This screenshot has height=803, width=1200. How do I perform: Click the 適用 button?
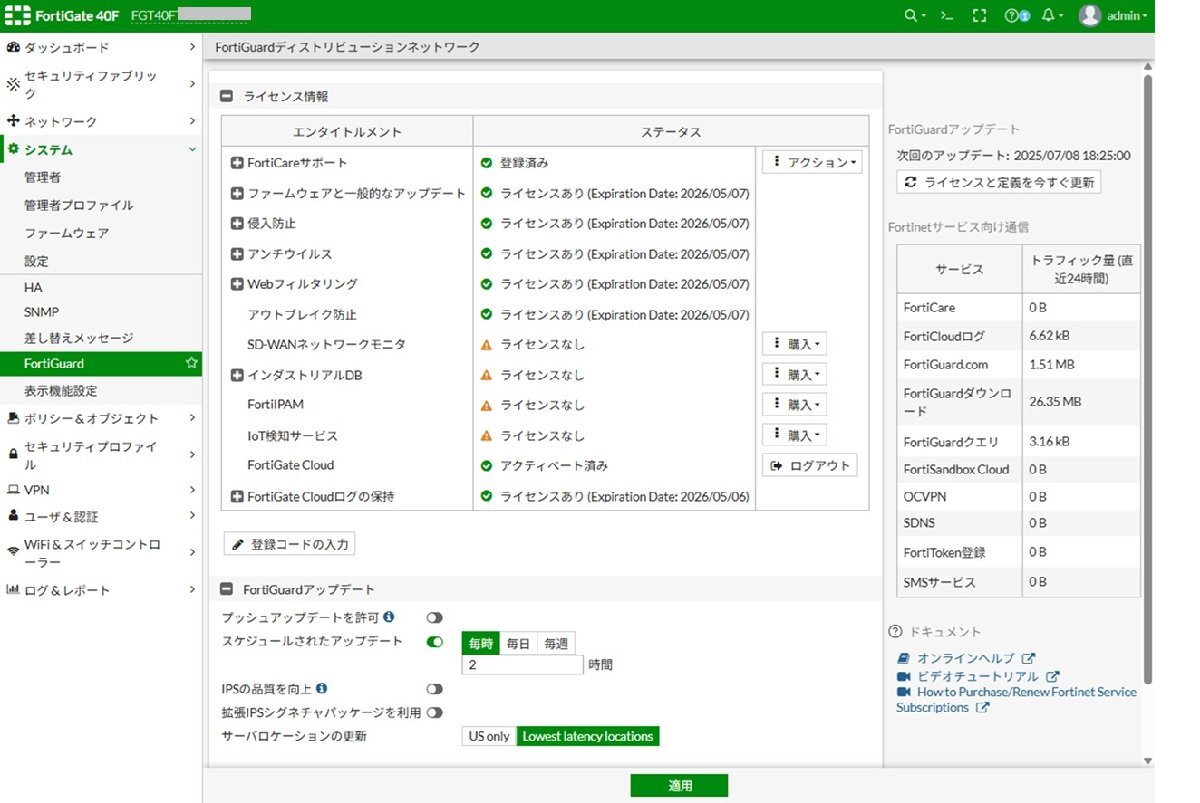point(679,786)
